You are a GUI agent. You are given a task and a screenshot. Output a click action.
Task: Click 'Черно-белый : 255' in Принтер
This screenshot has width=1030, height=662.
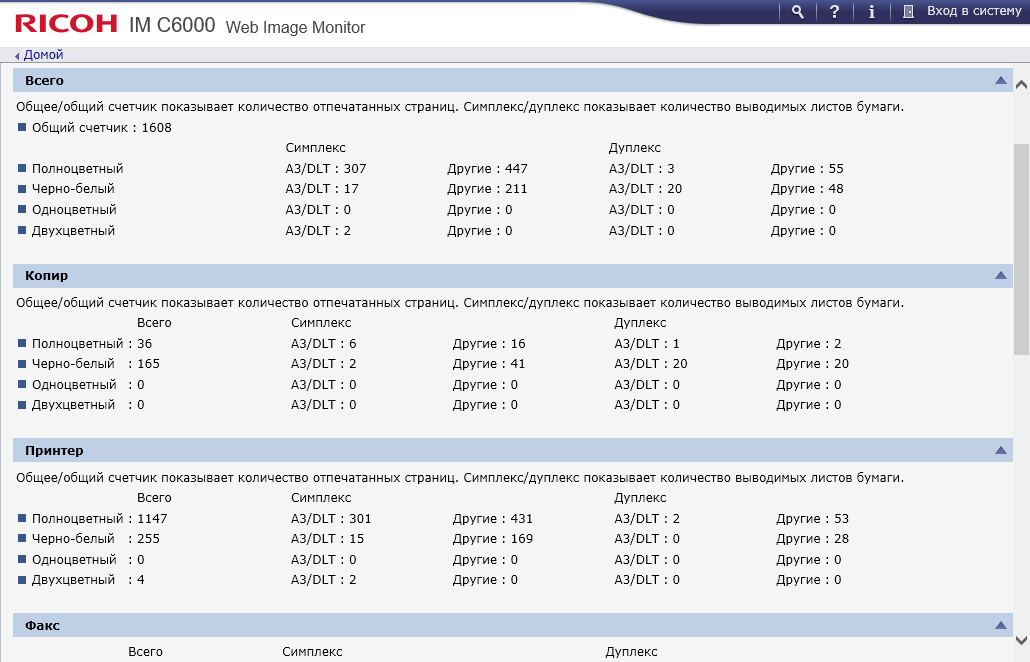coord(96,539)
